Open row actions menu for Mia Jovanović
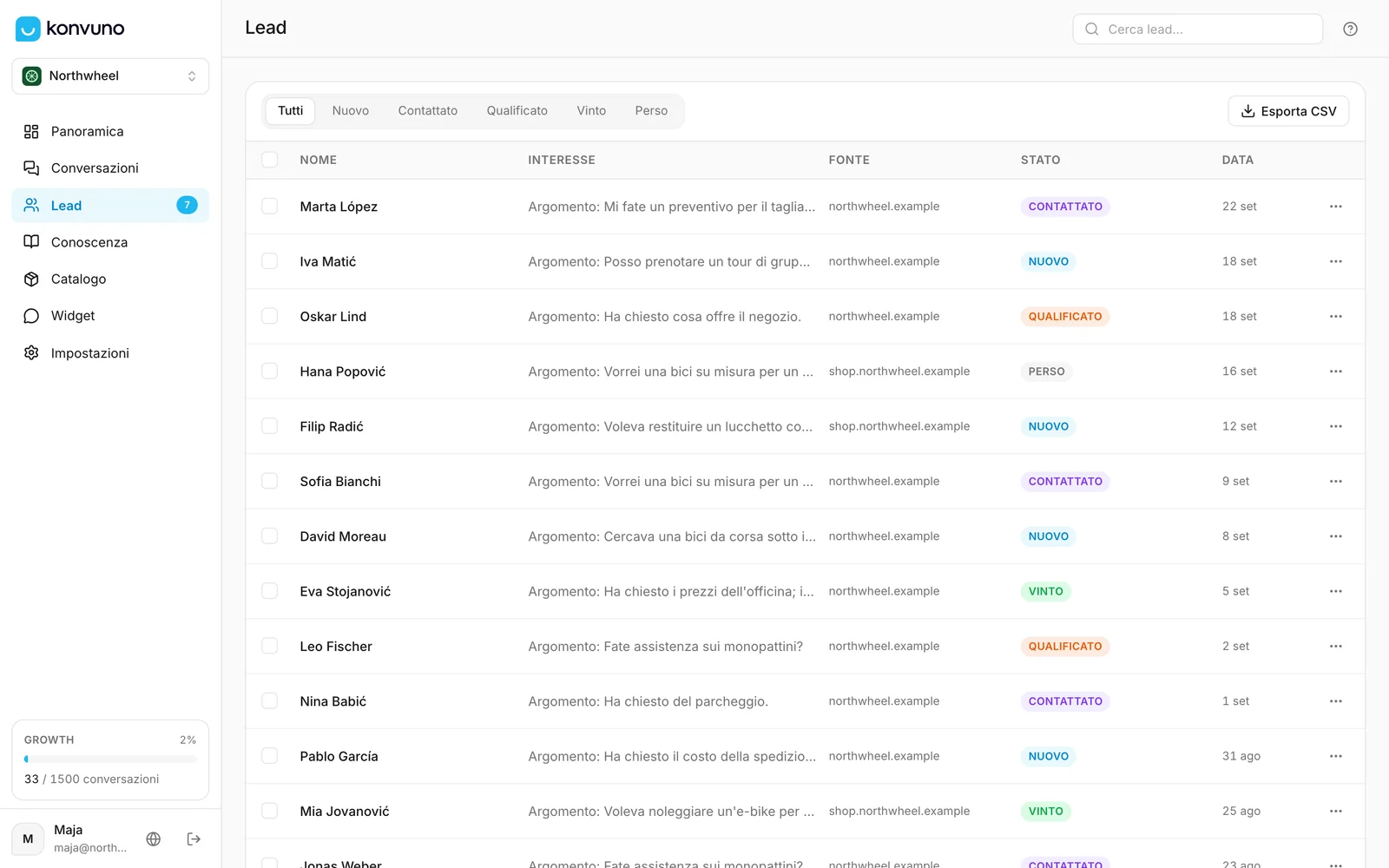 coord(1336,812)
